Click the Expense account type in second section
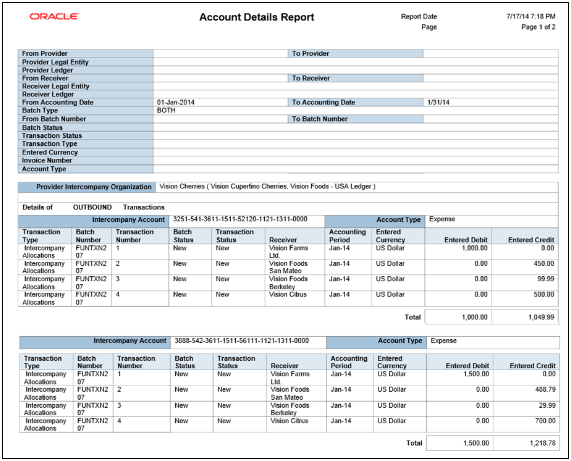Image resolution: width=571 pixels, height=461 pixels. click(x=443, y=341)
